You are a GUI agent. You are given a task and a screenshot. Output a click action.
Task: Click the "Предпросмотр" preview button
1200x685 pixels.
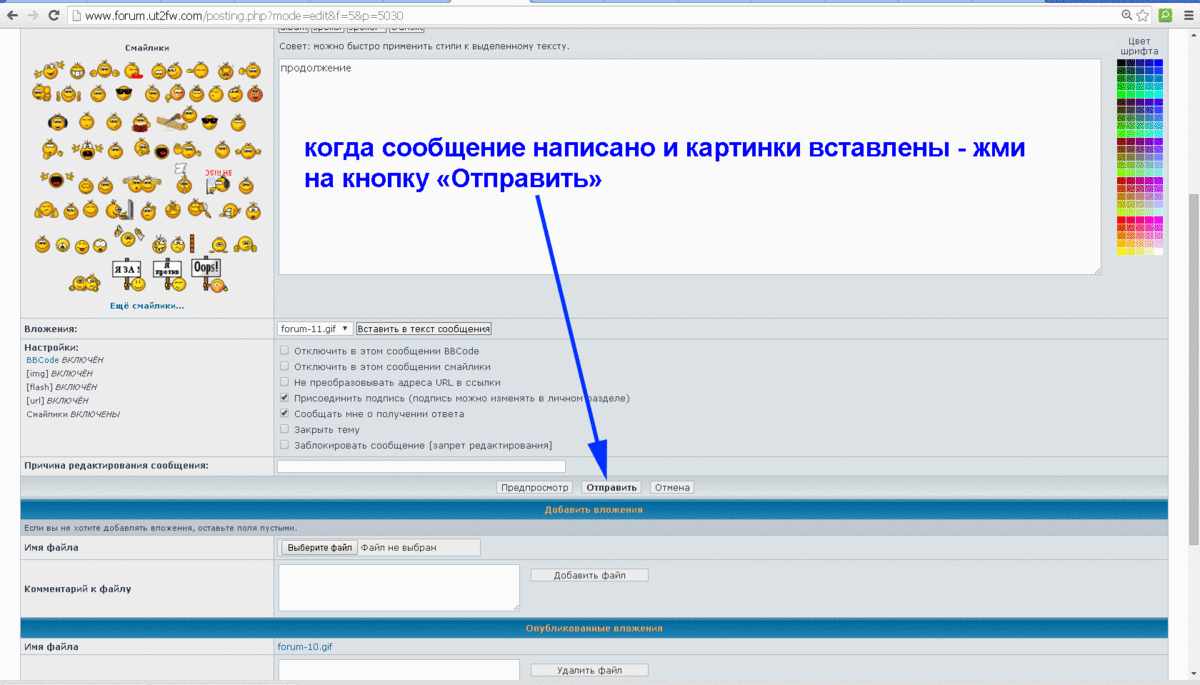click(x=535, y=488)
